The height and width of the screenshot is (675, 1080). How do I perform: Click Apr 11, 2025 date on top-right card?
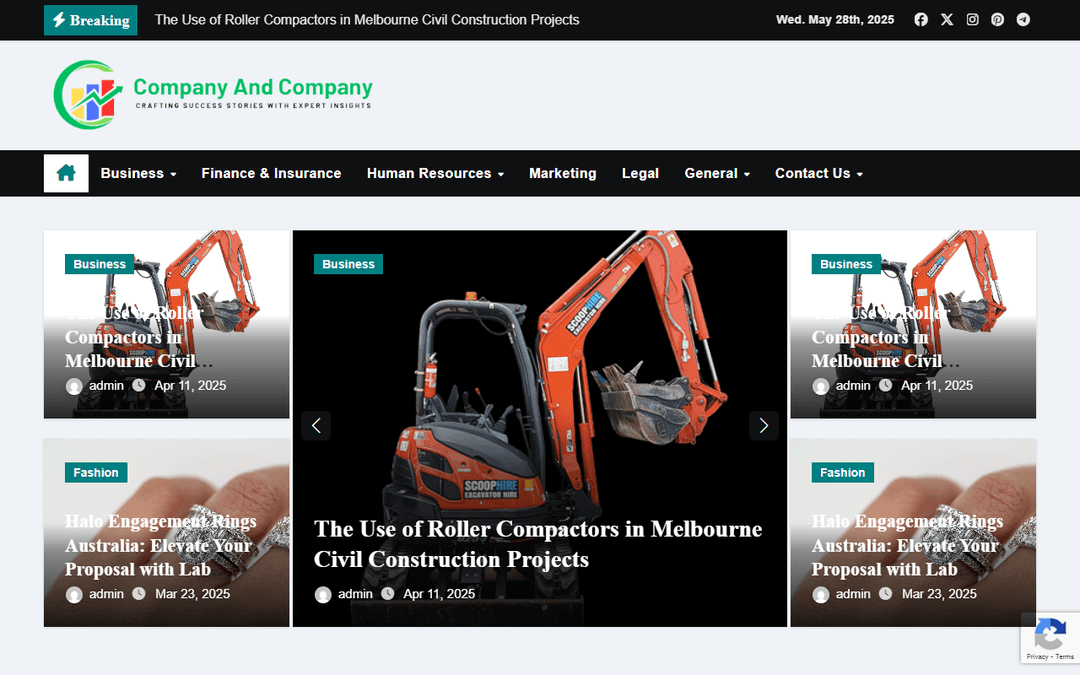pos(937,386)
